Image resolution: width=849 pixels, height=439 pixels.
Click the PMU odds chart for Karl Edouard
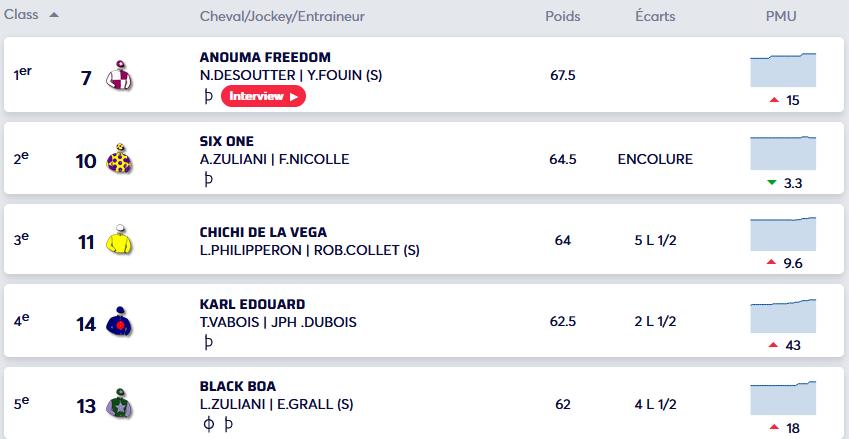783,316
